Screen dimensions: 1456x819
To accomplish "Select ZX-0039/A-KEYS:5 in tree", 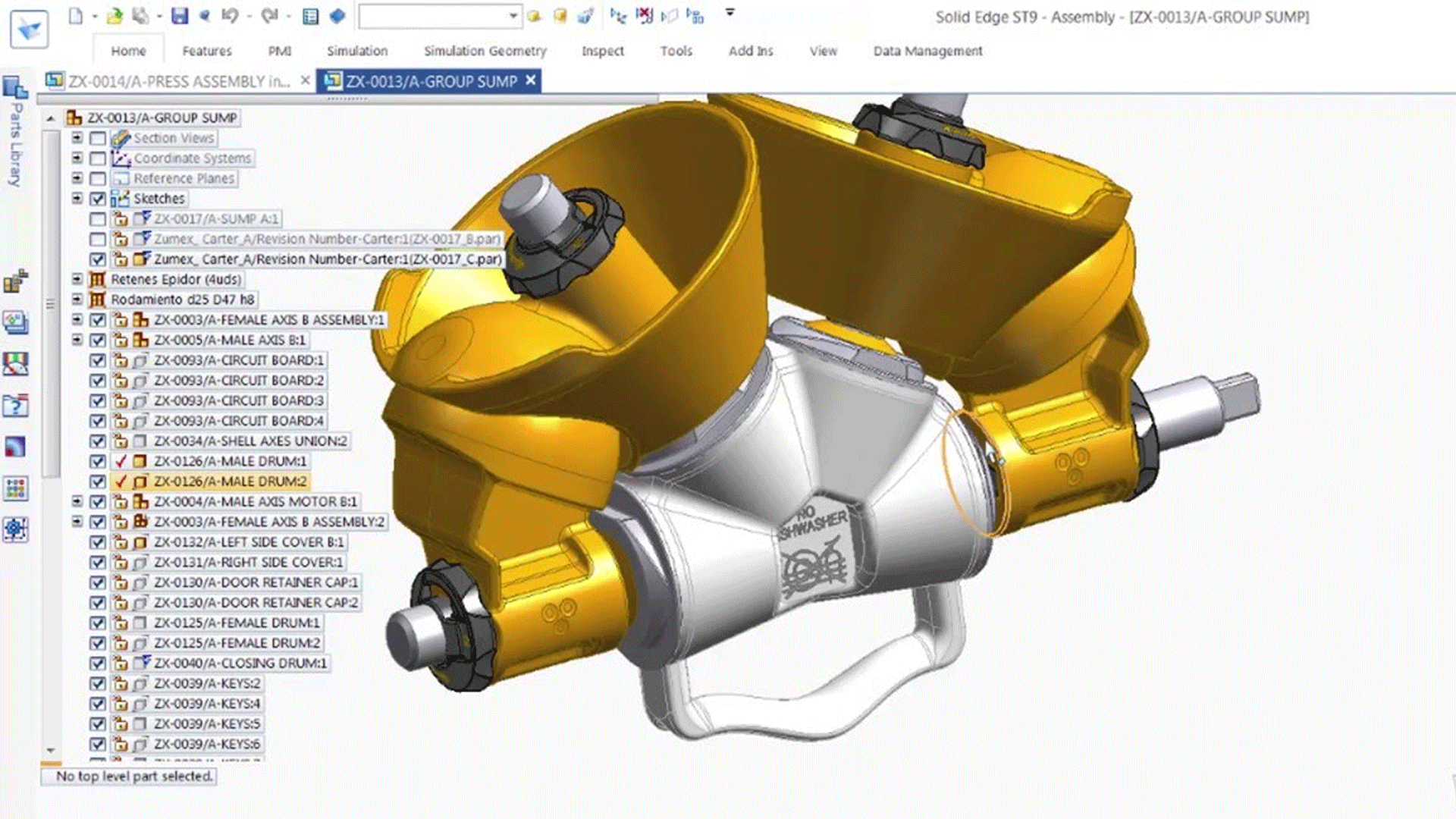I will [207, 723].
